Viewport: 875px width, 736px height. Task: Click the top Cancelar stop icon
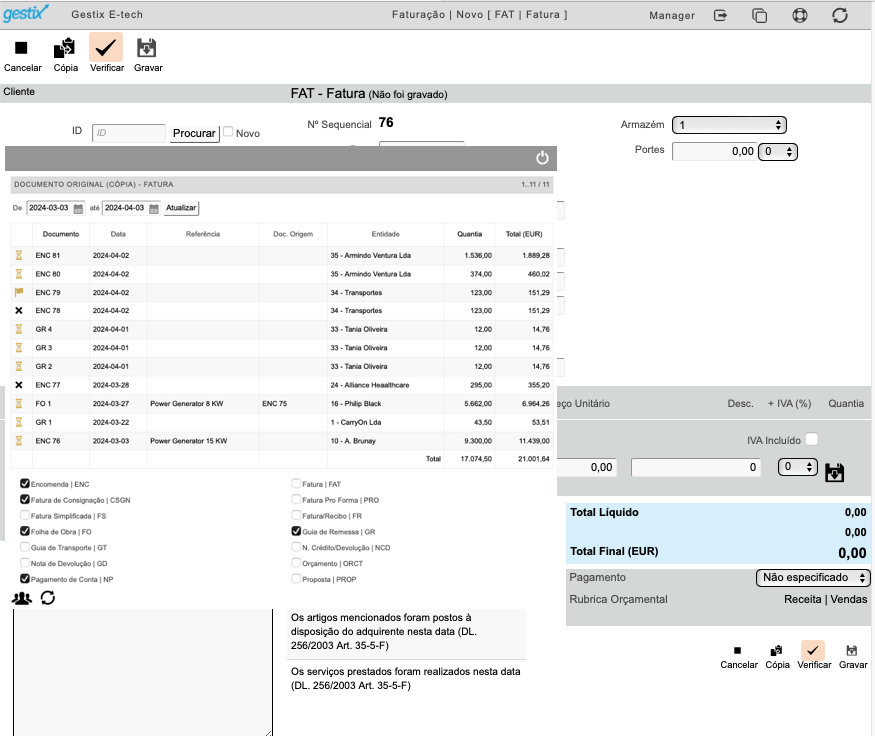tap(21, 48)
